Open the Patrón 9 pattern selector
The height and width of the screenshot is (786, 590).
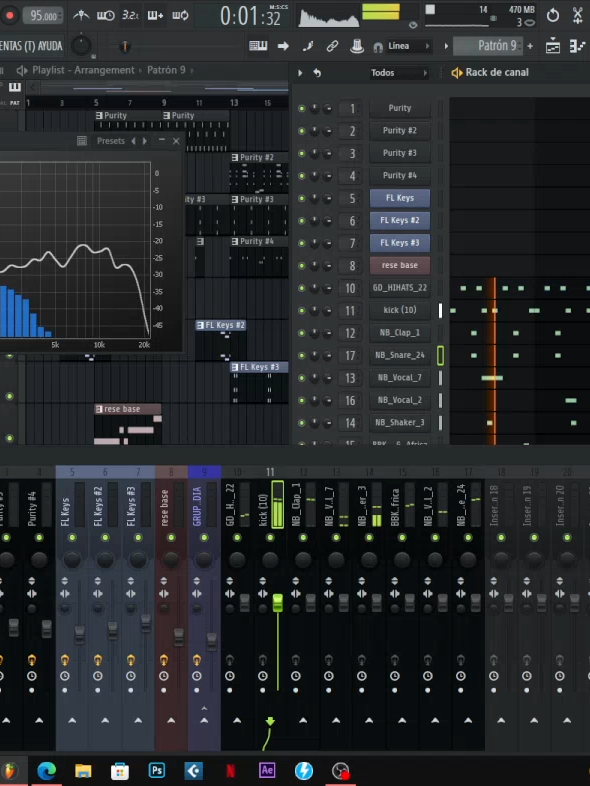[x=488, y=46]
